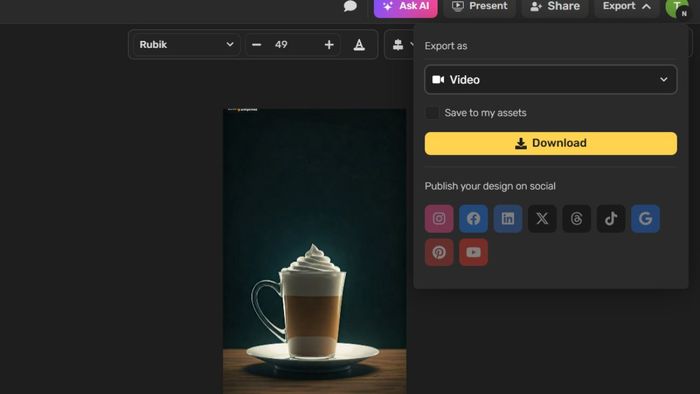
Task: Enable Save to my assets checkbox
Action: (432, 113)
